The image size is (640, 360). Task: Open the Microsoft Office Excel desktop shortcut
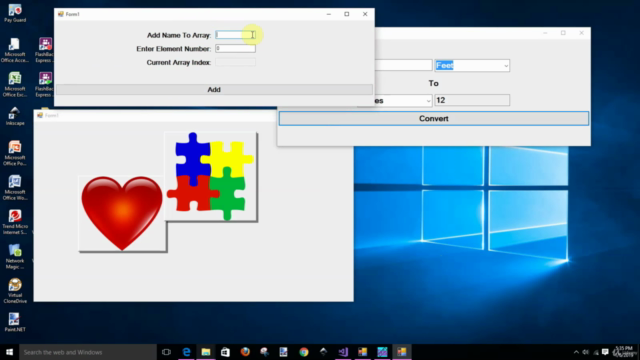click(x=15, y=84)
